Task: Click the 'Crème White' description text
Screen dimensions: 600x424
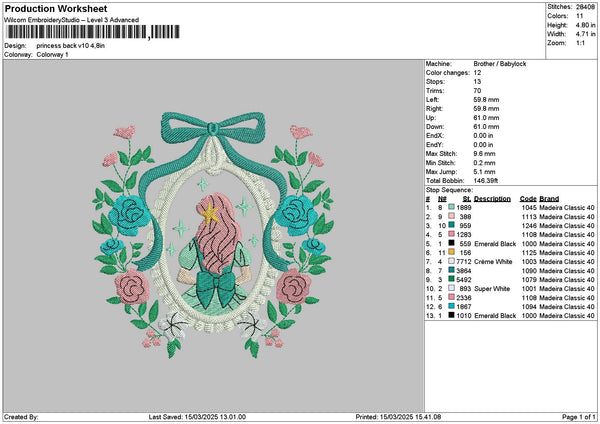Action: click(x=493, y=262)
